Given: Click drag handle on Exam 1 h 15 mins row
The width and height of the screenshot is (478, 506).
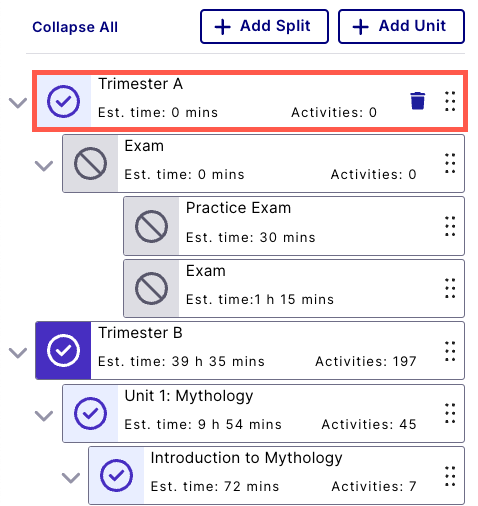Looking at the screenshot, I should tap(450, 288).
